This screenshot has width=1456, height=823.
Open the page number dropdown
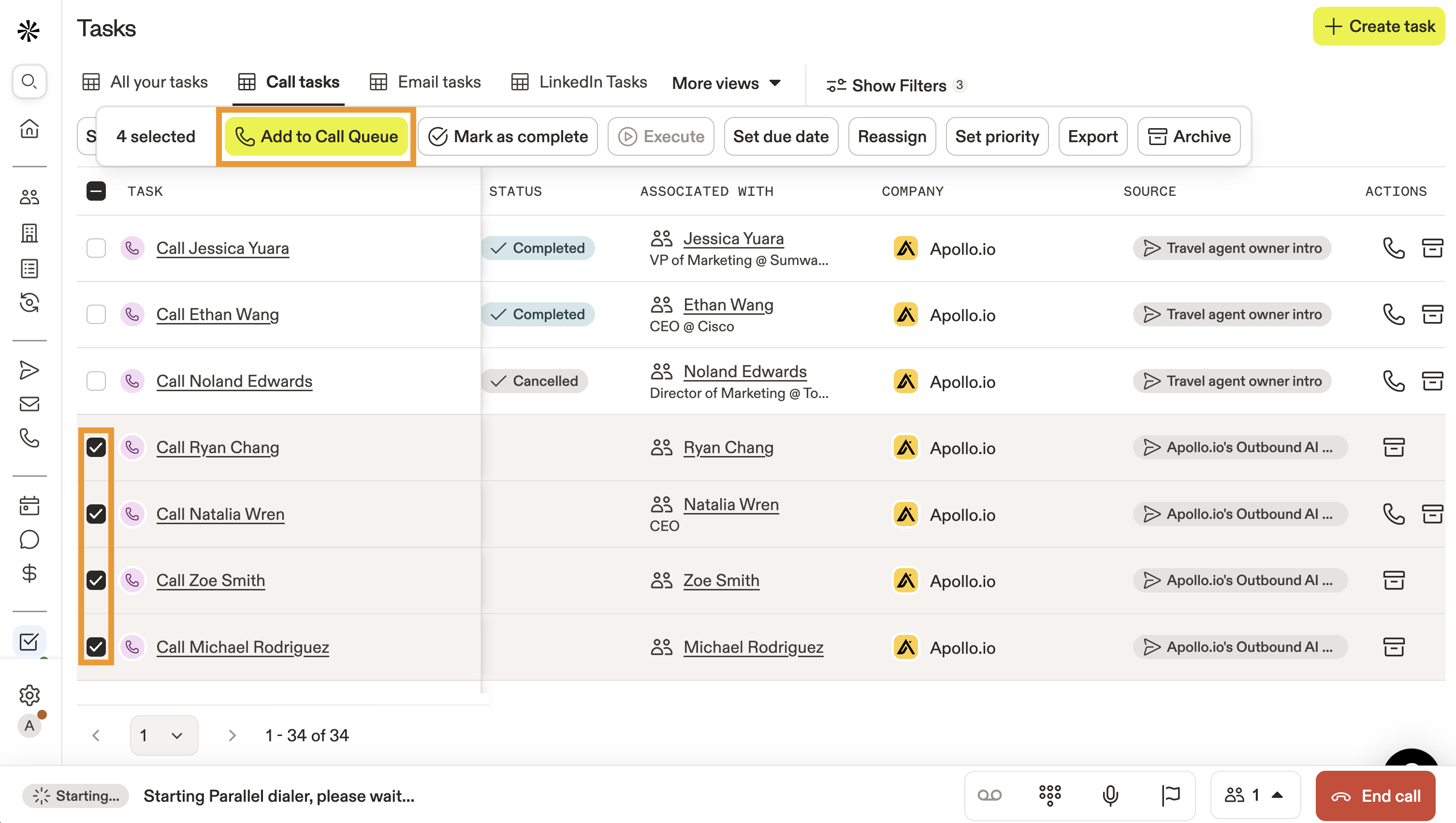[x=164, y=735]
